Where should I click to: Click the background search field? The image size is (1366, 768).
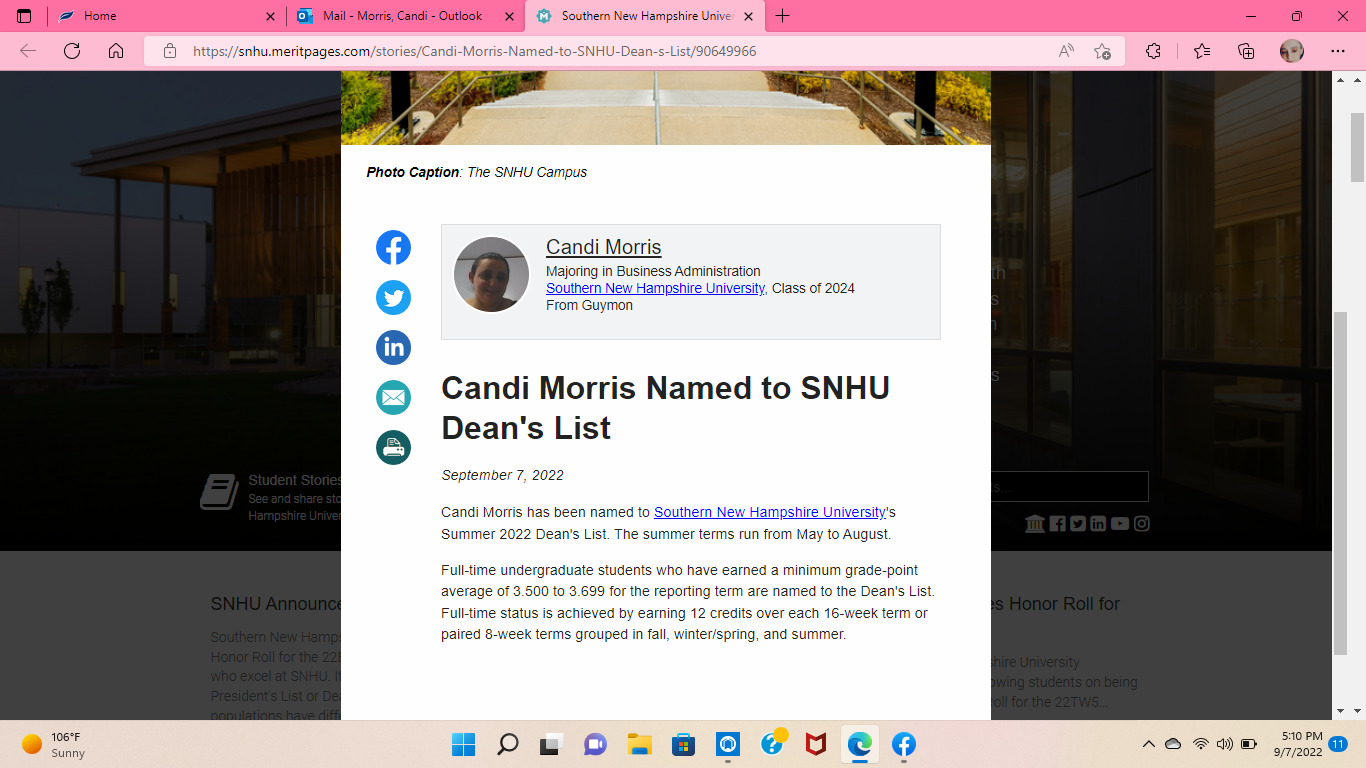point(1069,487)
